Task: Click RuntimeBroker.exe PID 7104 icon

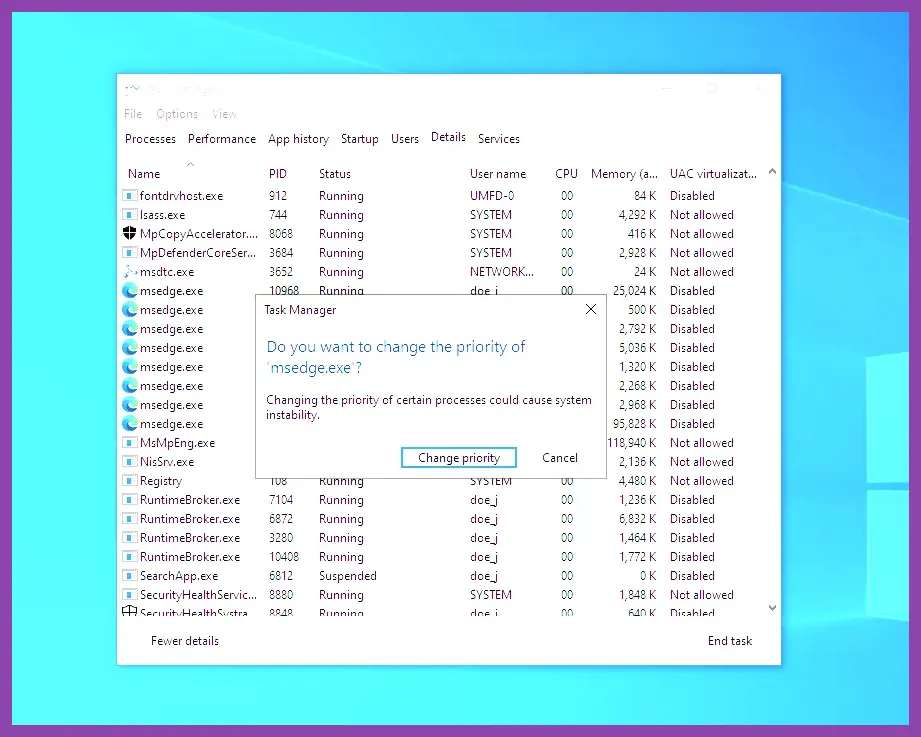Action: tap(129, 500)
